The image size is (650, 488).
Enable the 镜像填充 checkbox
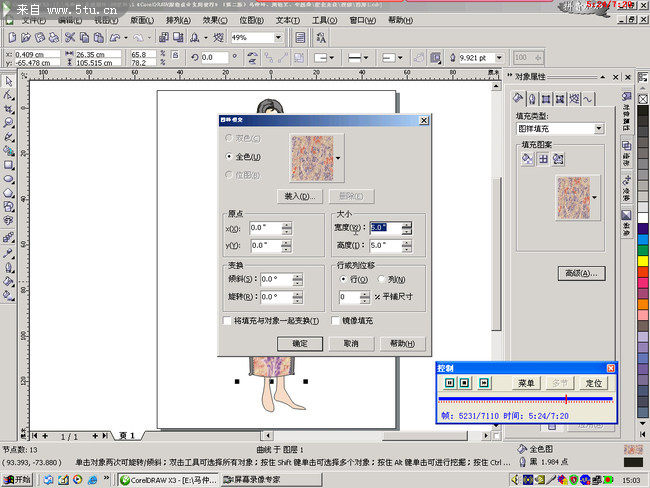click(x=334, y=321)
